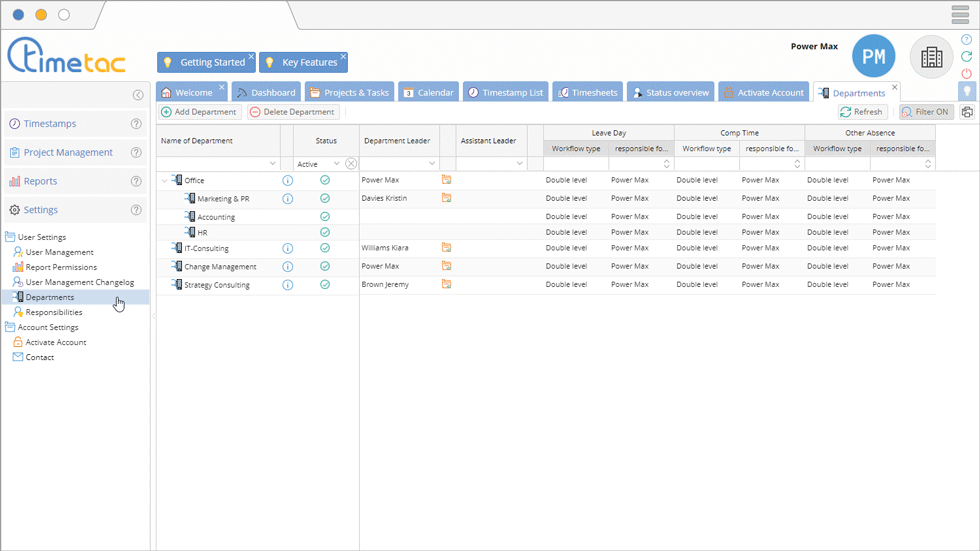This screenshot has height=551, width=980.
Task: Open info for Marketing & PR department
Action: click(x=288, y=199)
